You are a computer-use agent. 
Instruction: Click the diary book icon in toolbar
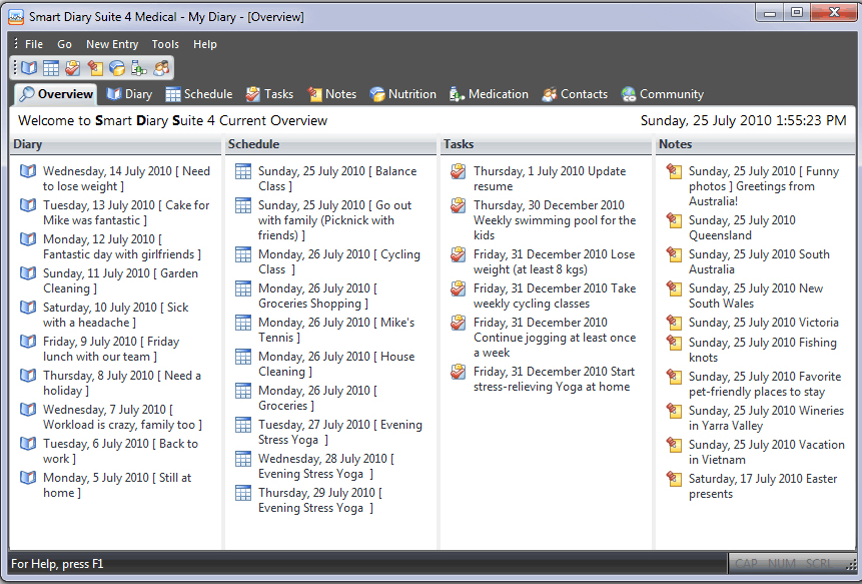29,68
